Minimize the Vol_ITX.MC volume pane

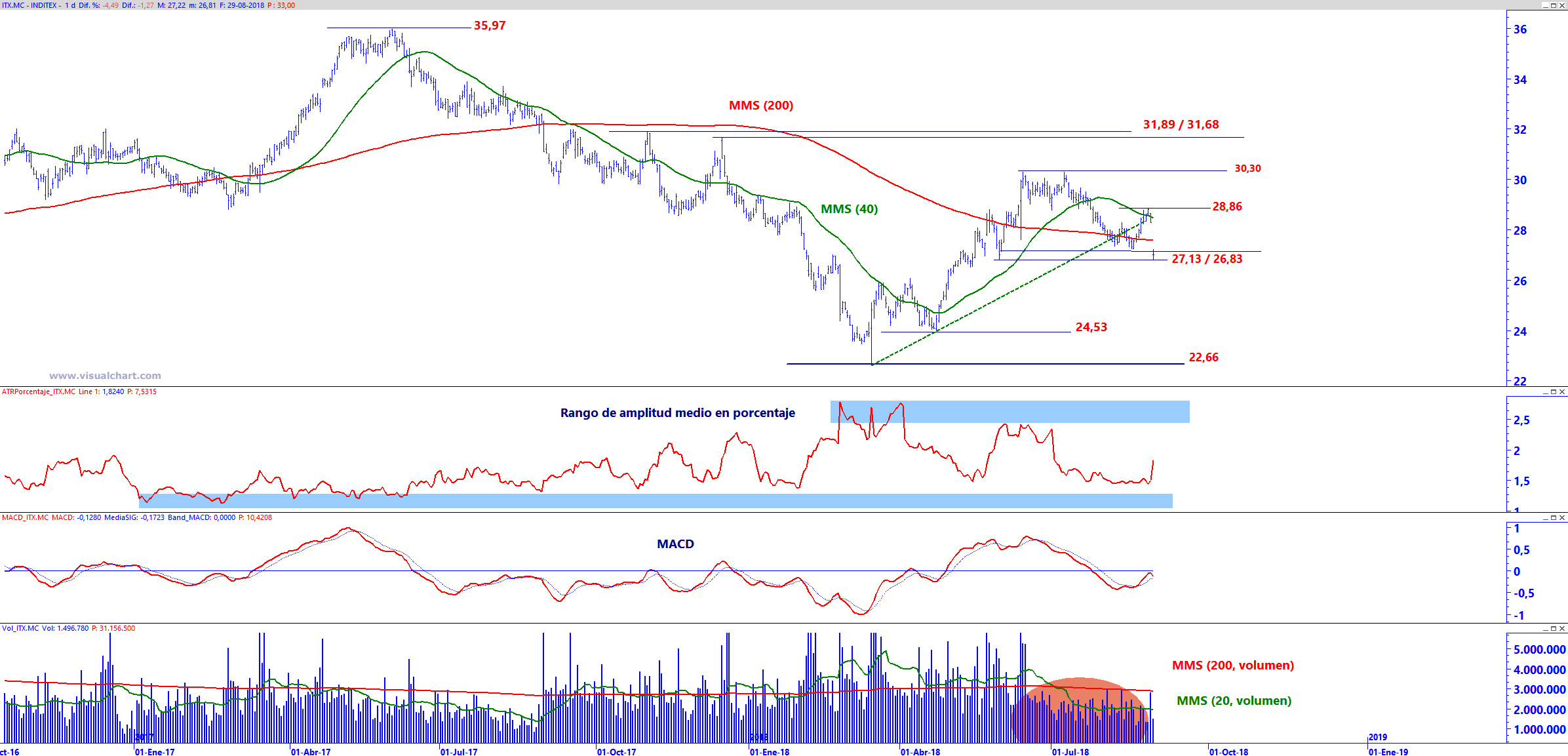tap(1545, 628)
